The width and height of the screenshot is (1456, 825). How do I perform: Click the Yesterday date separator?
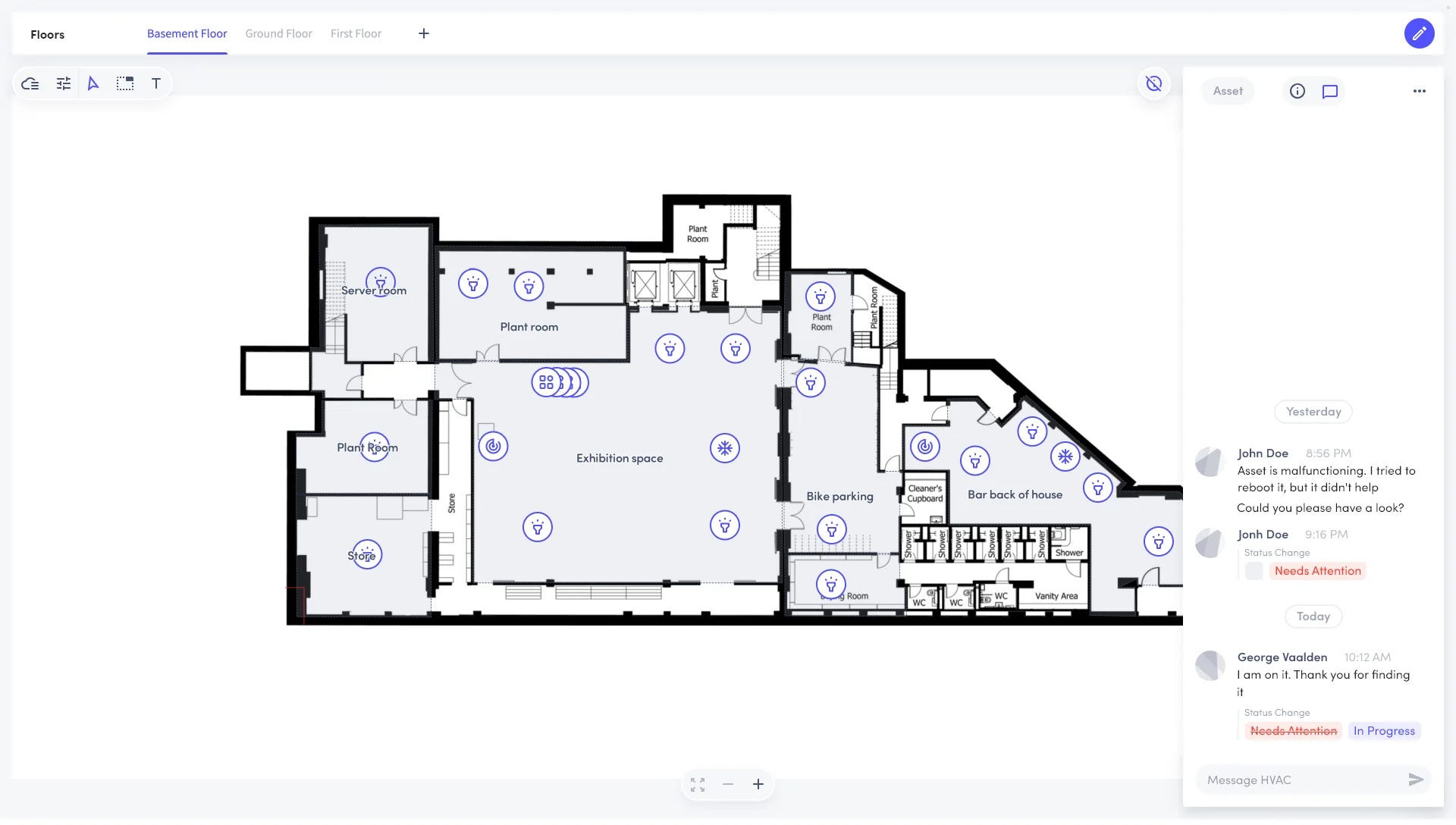(x=1313, y=411)
